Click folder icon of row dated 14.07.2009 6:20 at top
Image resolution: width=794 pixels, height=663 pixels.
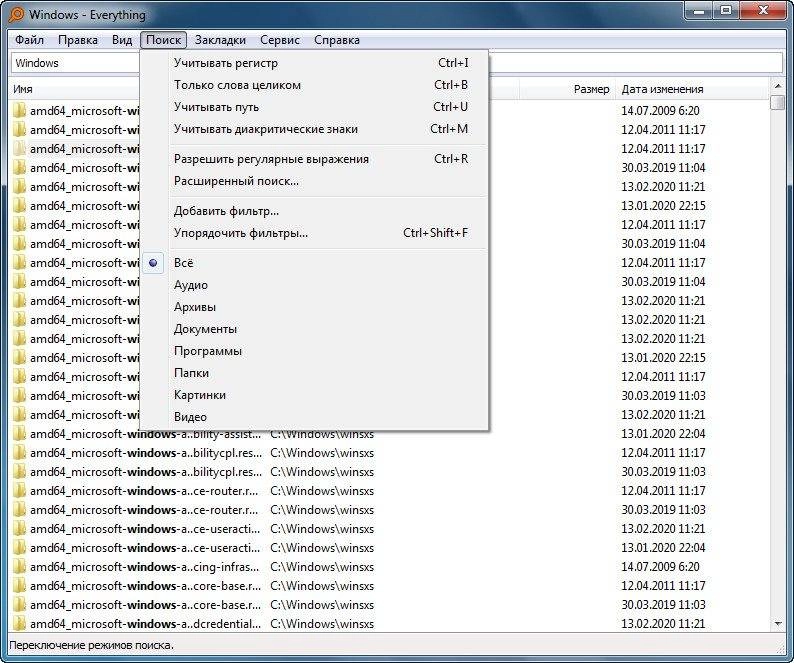19,110
